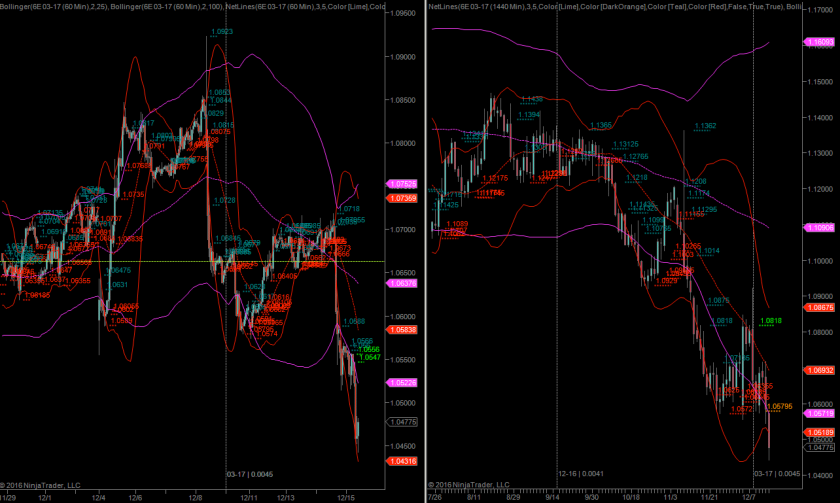Click the red 1.0572 level label

[741, 409]
